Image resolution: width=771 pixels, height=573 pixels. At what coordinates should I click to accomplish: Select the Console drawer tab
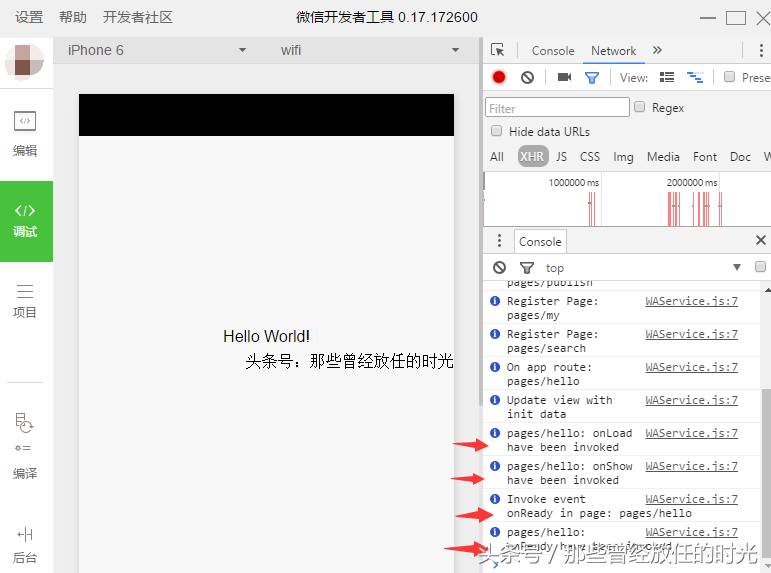[x=540, y=241]
